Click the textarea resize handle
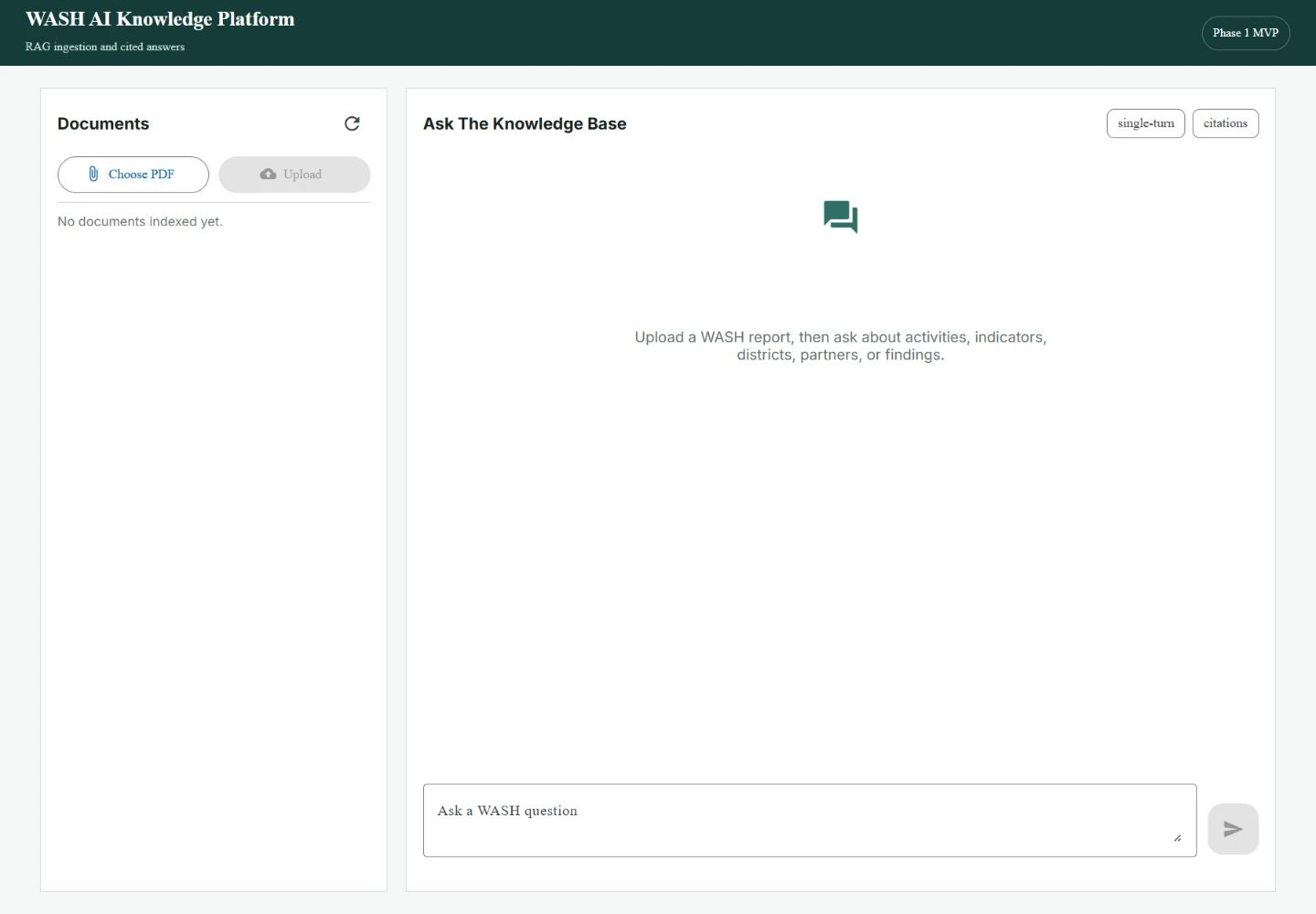 pyautogui.click(x=1177, y=837)
